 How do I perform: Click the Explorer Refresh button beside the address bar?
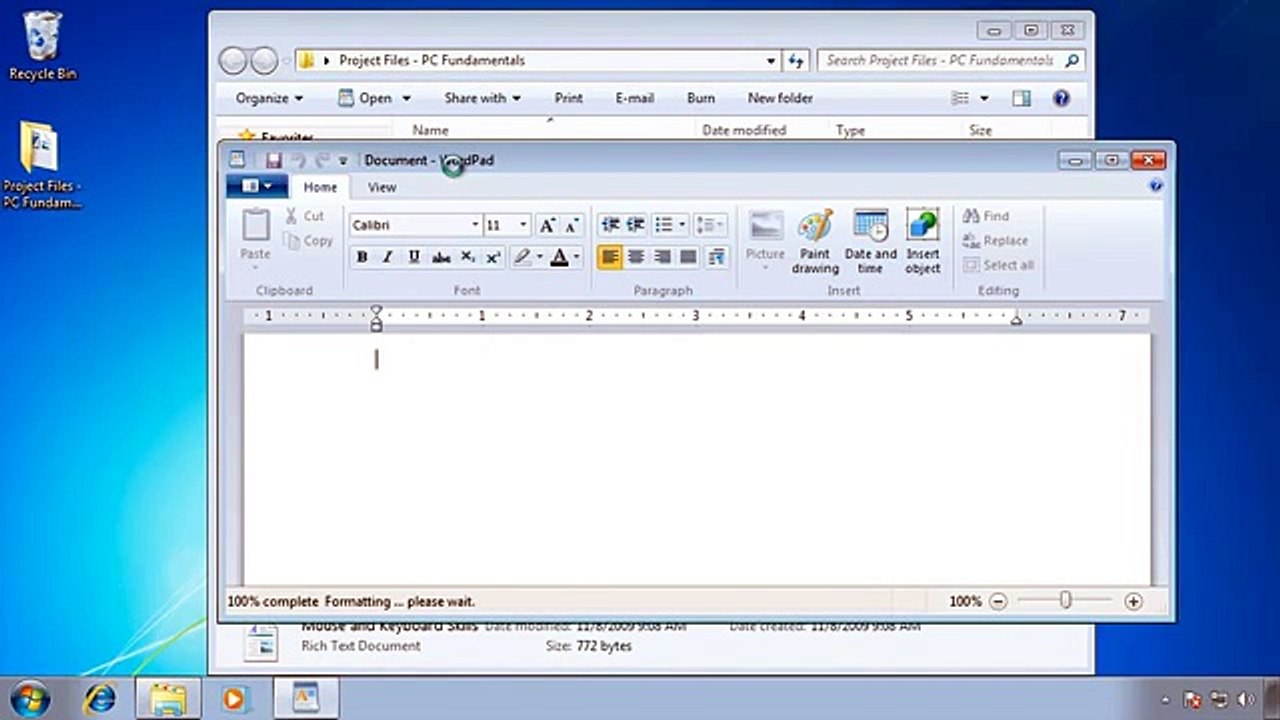click(796, 60)
